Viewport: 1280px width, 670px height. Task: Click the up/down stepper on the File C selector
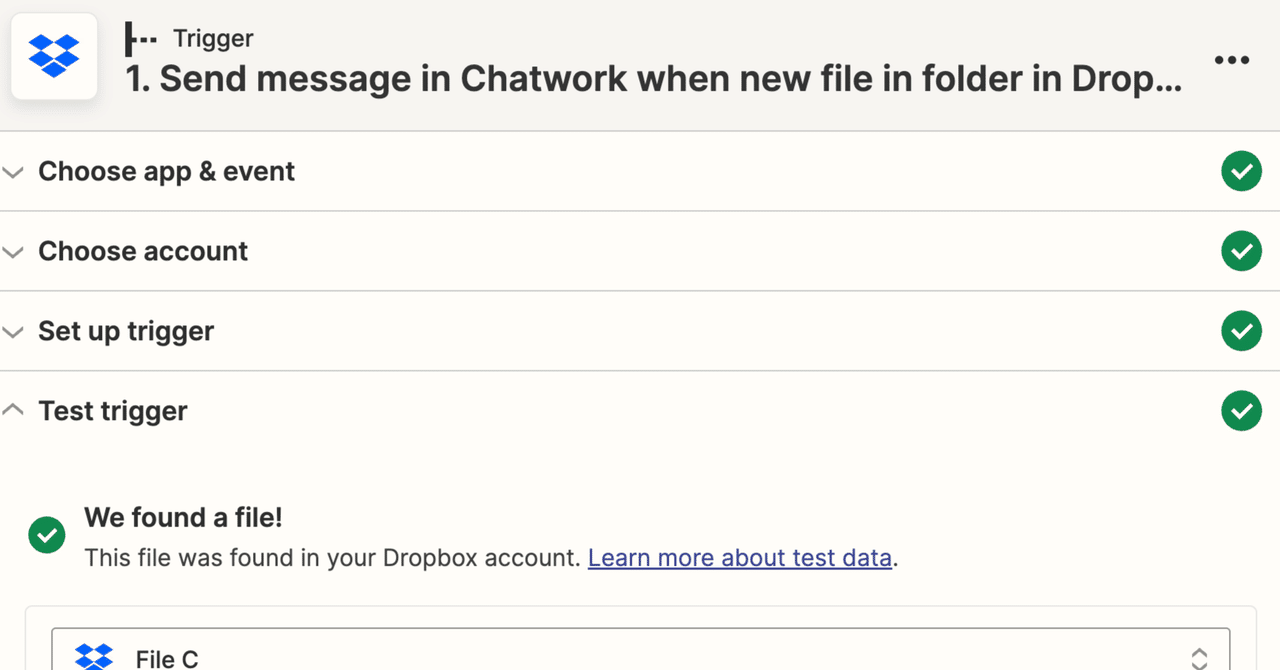(1198, 656)
